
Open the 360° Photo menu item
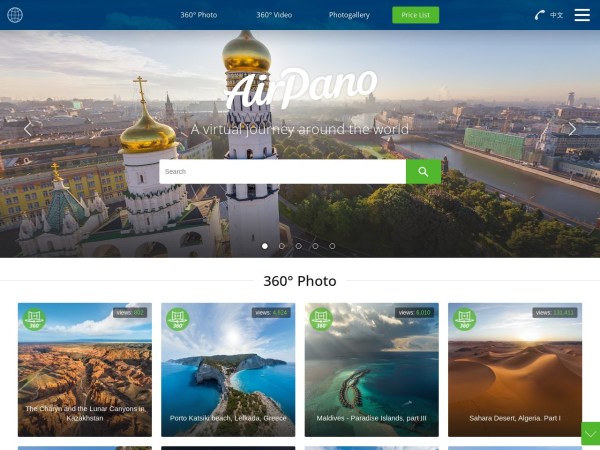(x=199, y=15)
